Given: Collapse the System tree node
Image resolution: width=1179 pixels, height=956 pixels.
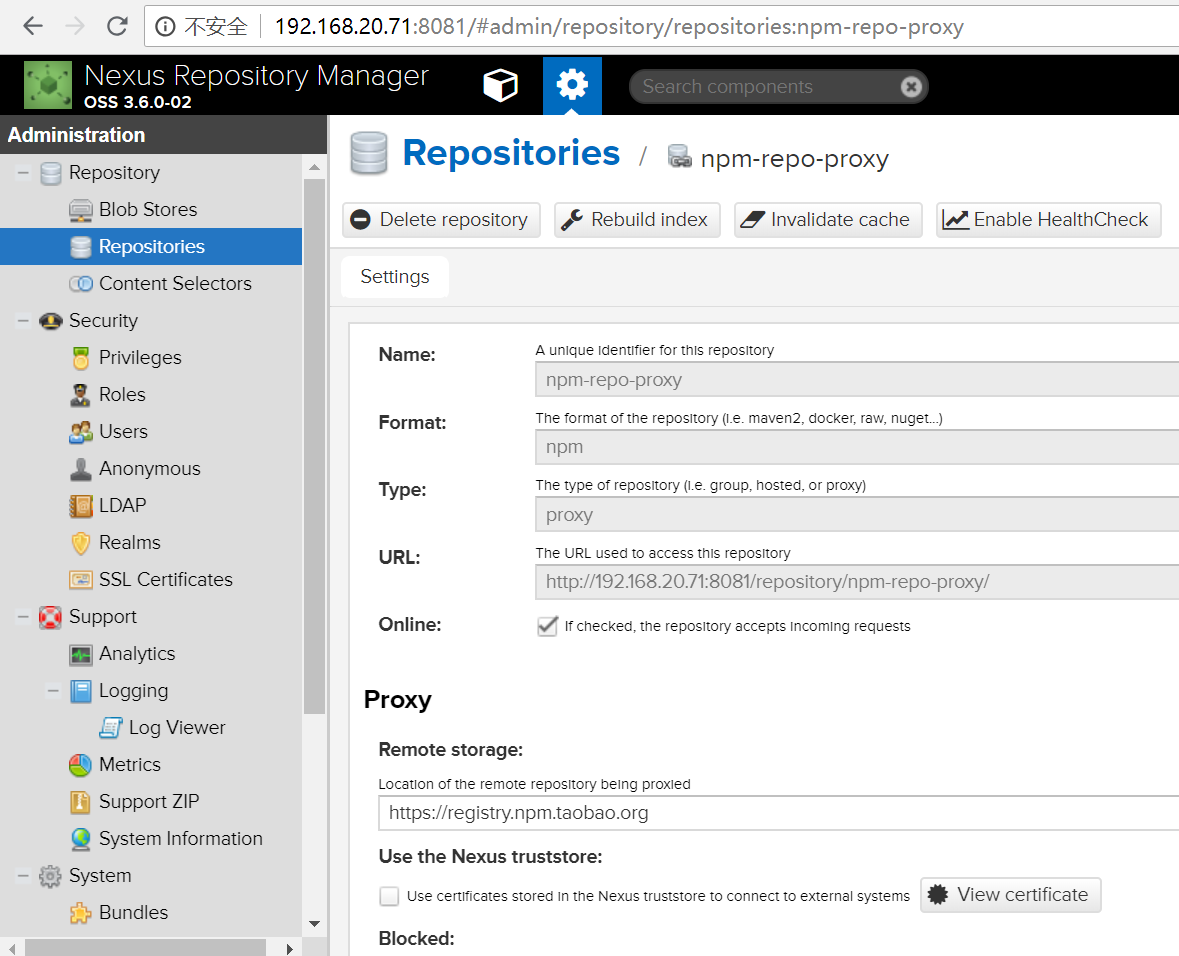Looking at the screenshot, I should [23, 876].
